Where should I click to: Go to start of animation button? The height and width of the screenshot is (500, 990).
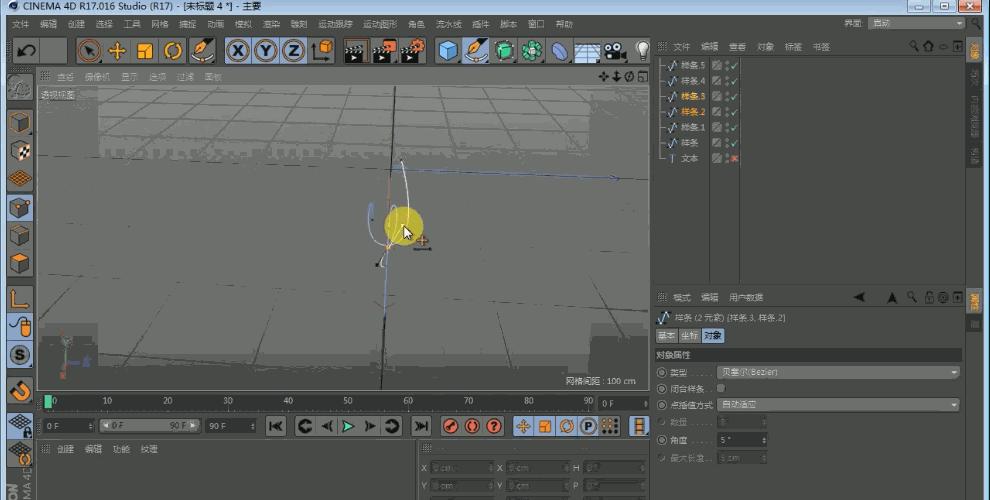tap(276, 426)
